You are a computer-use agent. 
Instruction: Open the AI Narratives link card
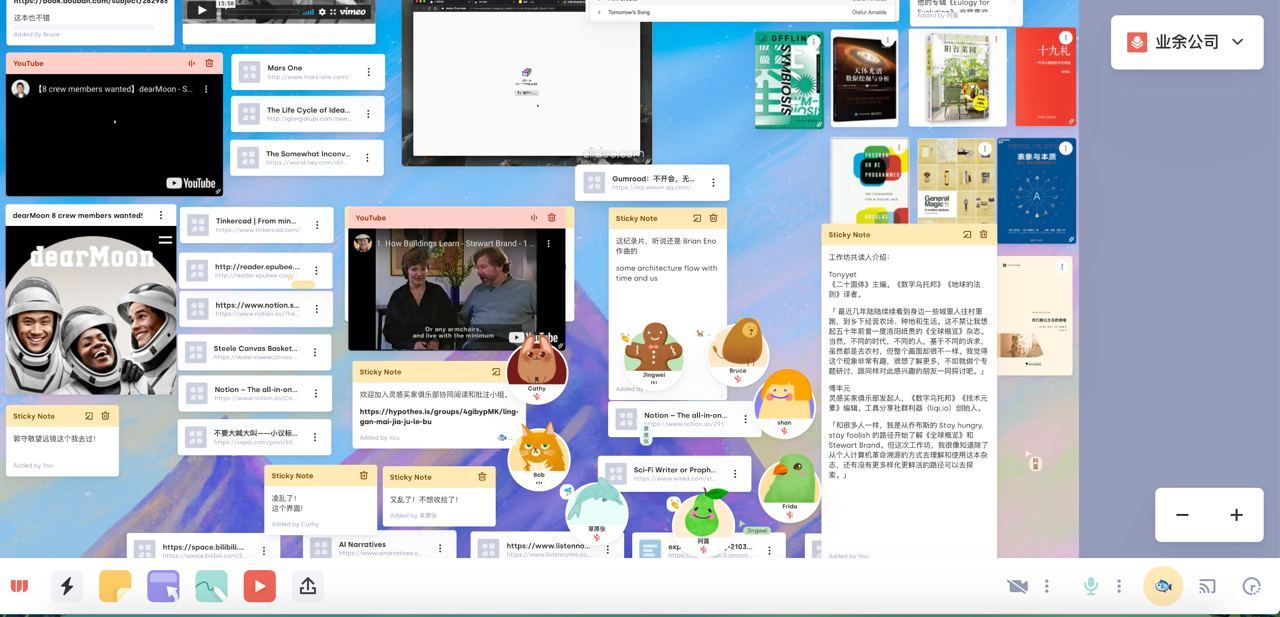(x=379, y=548)
